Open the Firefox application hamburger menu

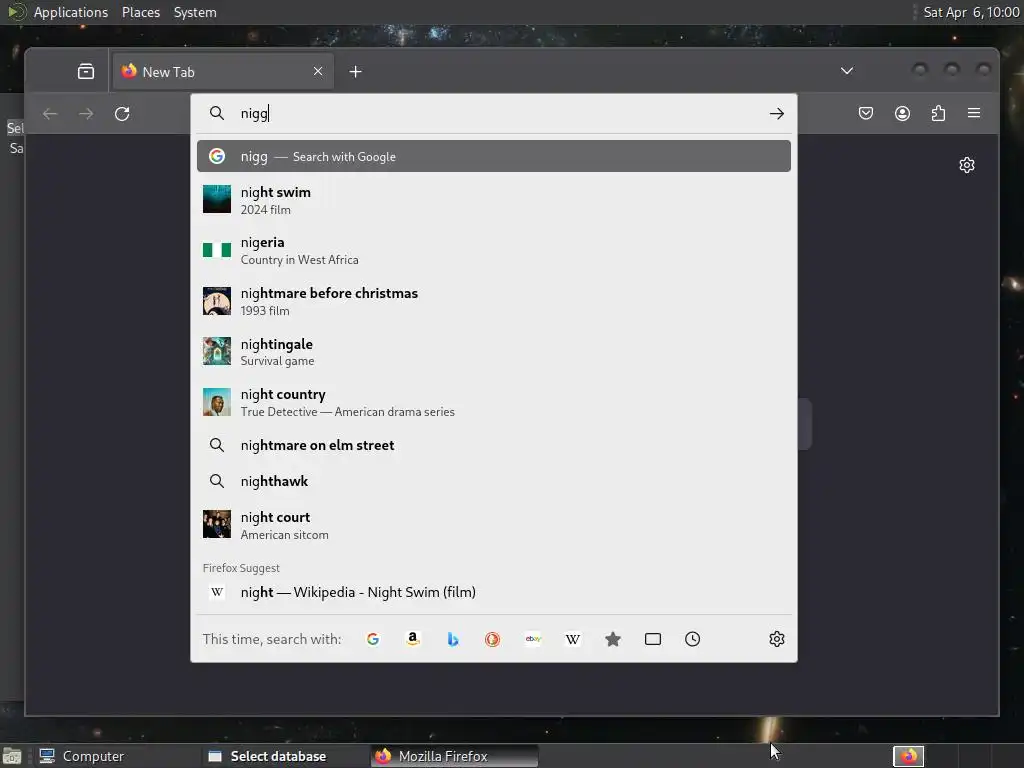click(974, 114)
